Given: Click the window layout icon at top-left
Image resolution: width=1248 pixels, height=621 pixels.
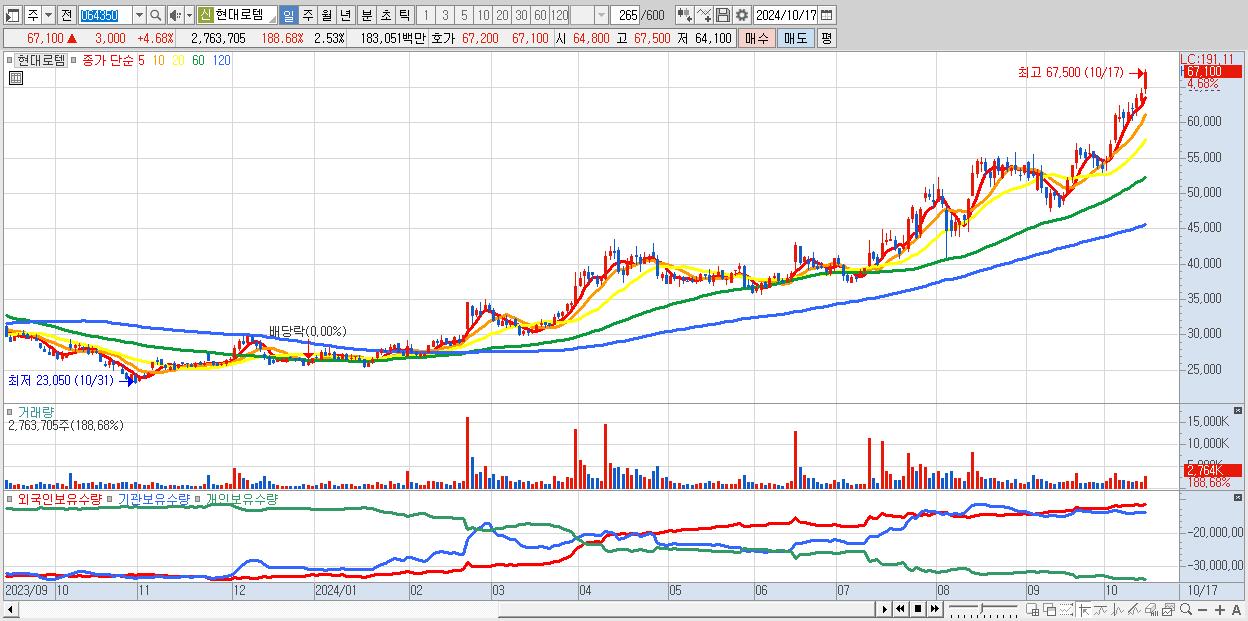Looking at the screenshot, I should 12,15.
